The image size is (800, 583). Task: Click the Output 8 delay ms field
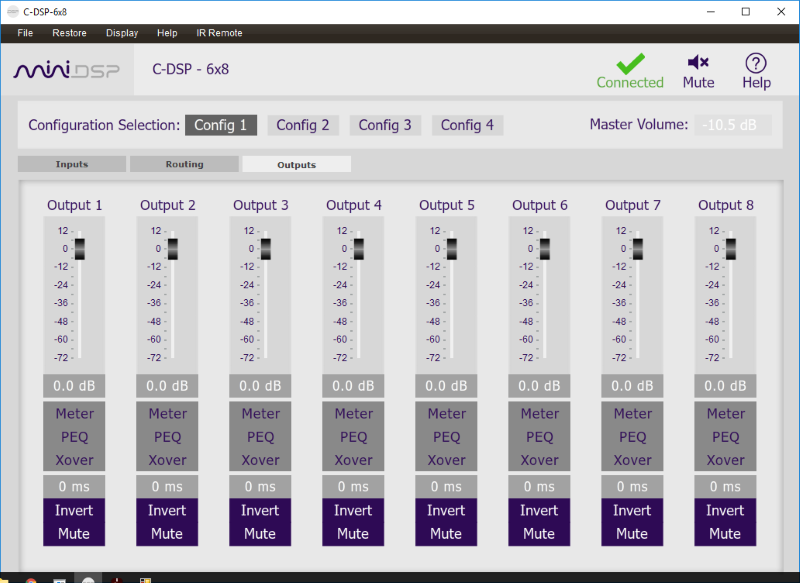click(725, 487)
